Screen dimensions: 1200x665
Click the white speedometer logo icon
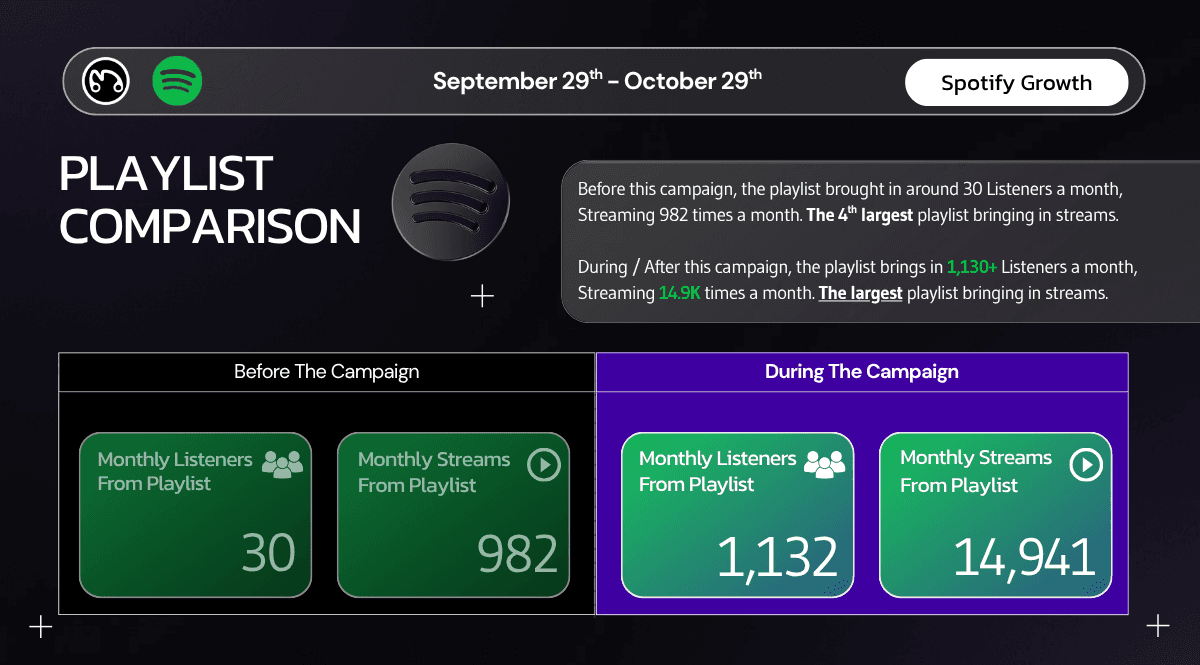(104, 81)
